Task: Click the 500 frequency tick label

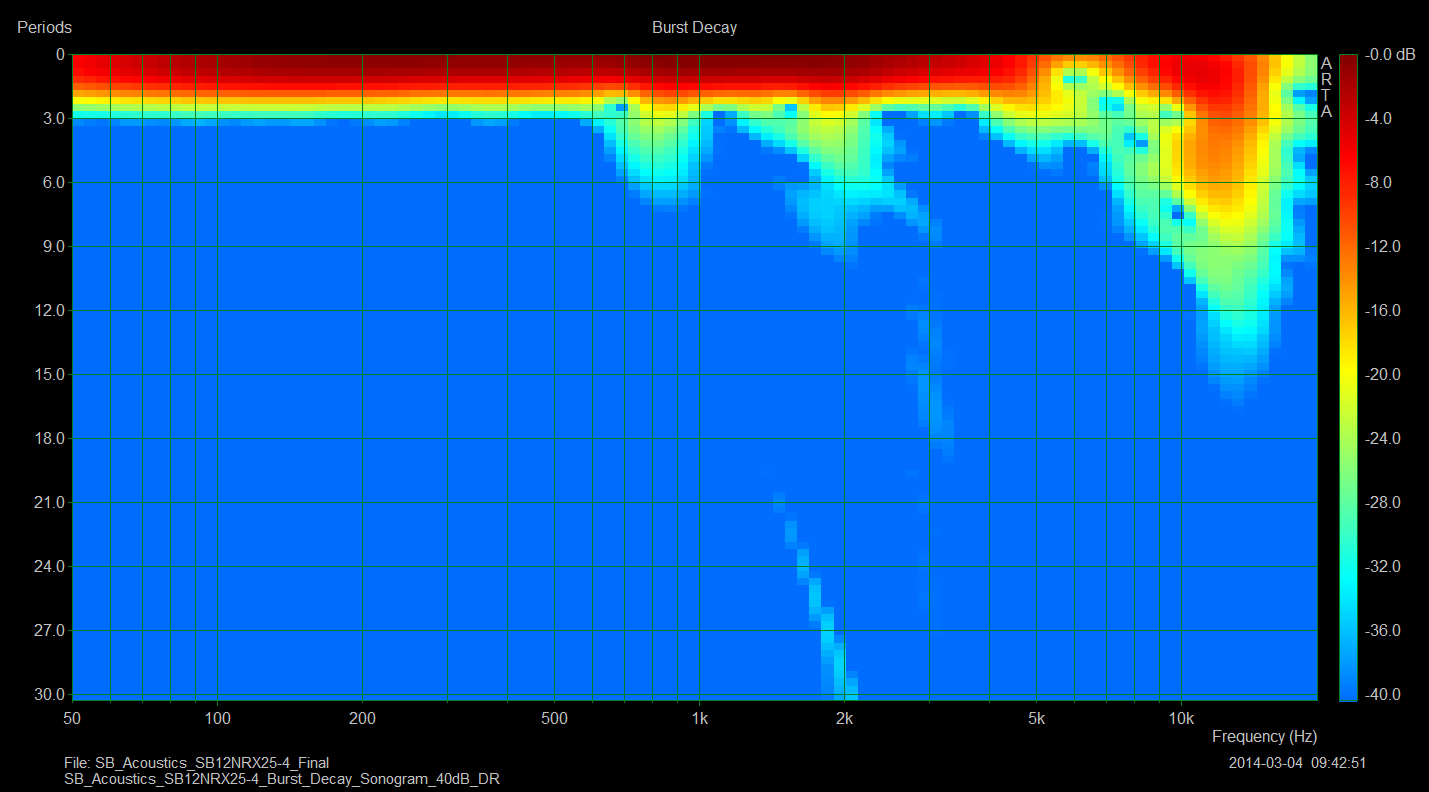Action: [554, 718]
